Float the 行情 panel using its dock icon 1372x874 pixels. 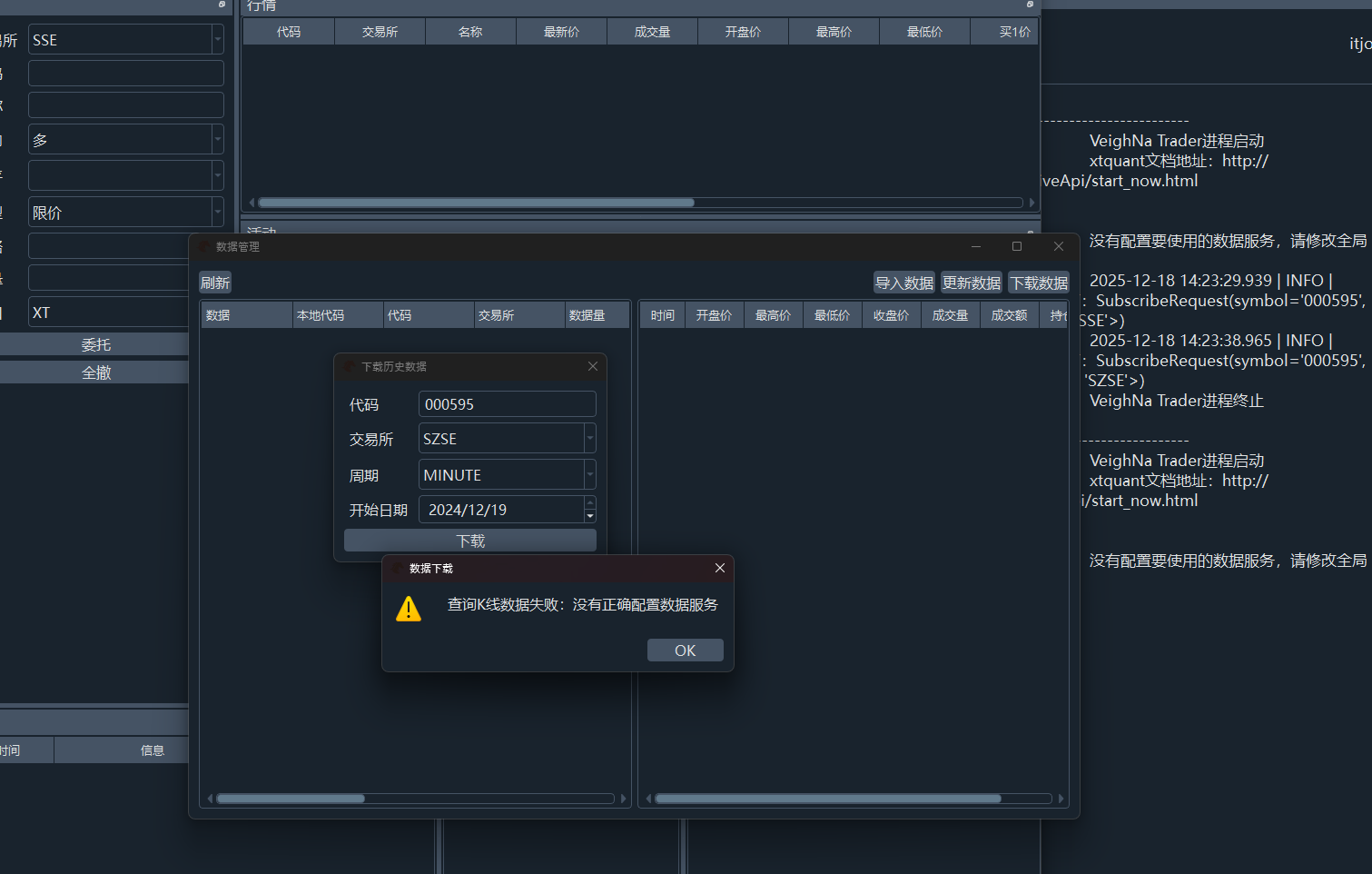pyautogui.click(x=1030, y=5)
